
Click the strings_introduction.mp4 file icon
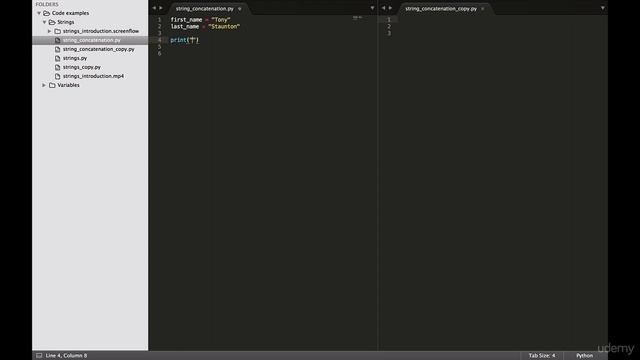click(58, 76)
